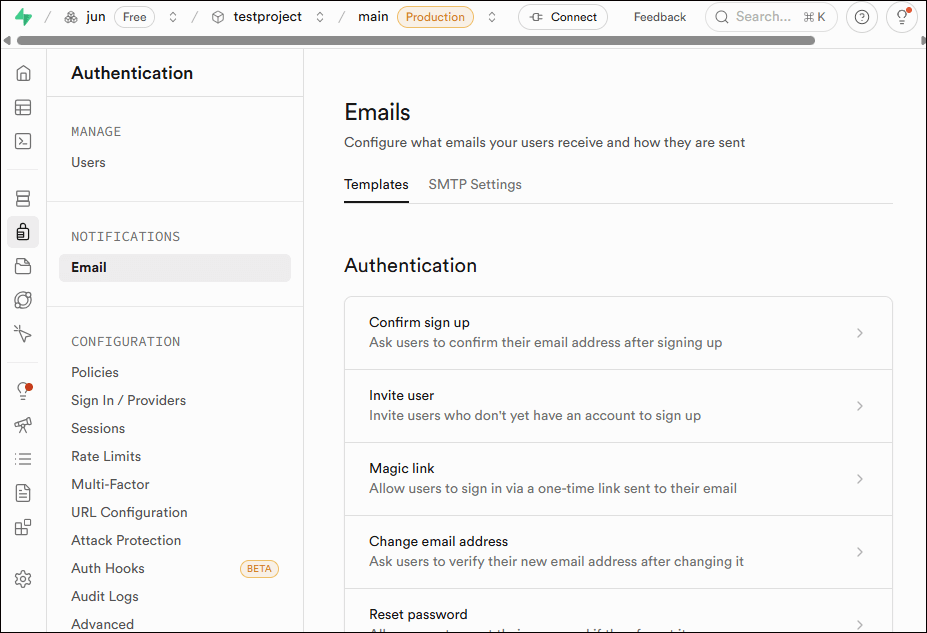Open the SQL Editor sidebar icon

click(23, 141)
